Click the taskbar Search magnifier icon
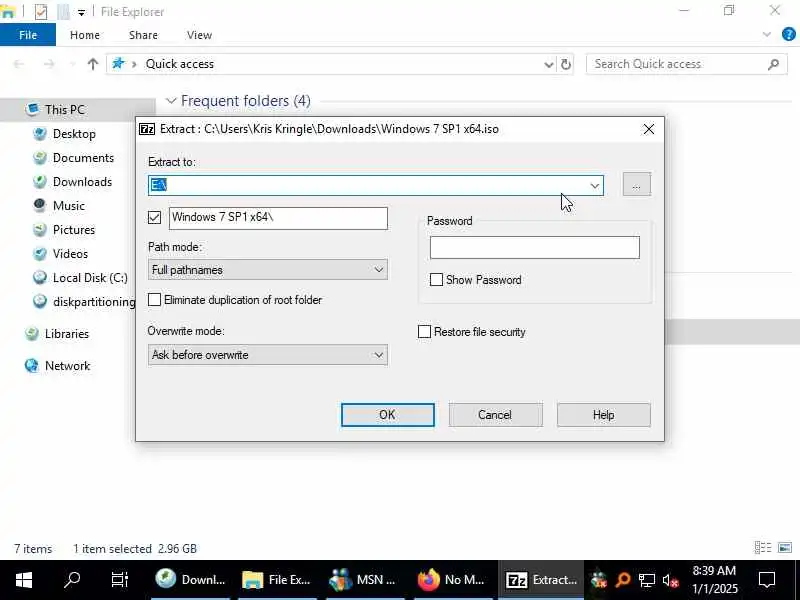The image size is (800, 600). [71, 580]
